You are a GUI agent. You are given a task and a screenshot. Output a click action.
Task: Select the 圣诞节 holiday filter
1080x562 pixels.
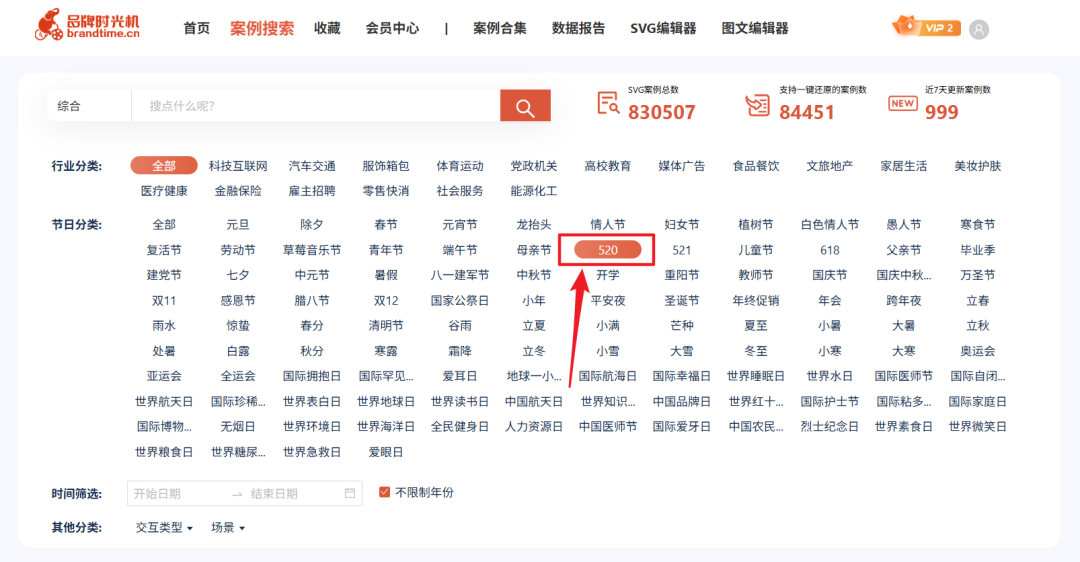pyautogui.click(x=682, y=300)
